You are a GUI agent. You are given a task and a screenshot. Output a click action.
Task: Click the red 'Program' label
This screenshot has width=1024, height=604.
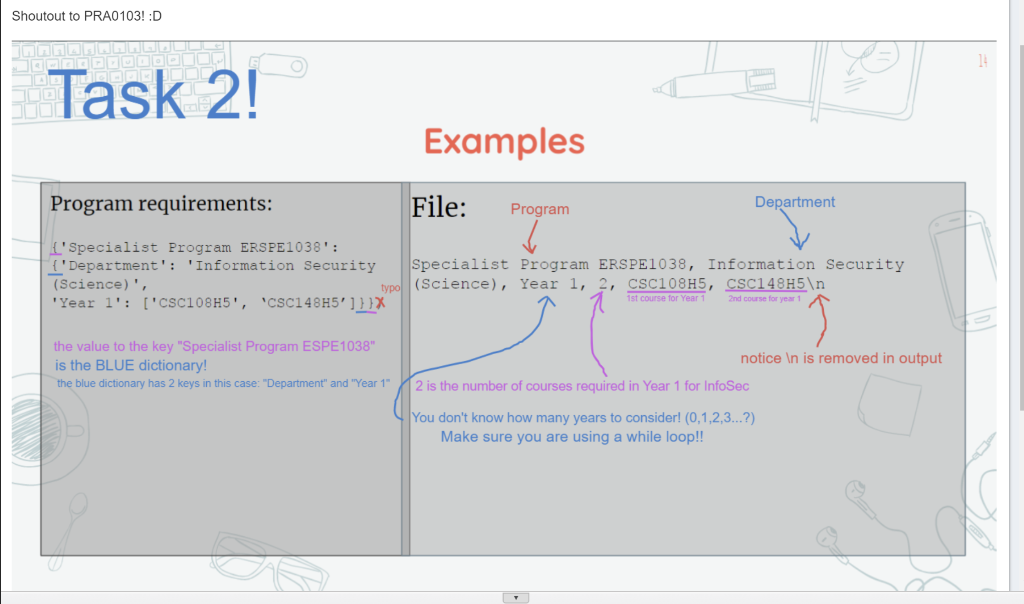pyautogui.click(x=539, y=209)
